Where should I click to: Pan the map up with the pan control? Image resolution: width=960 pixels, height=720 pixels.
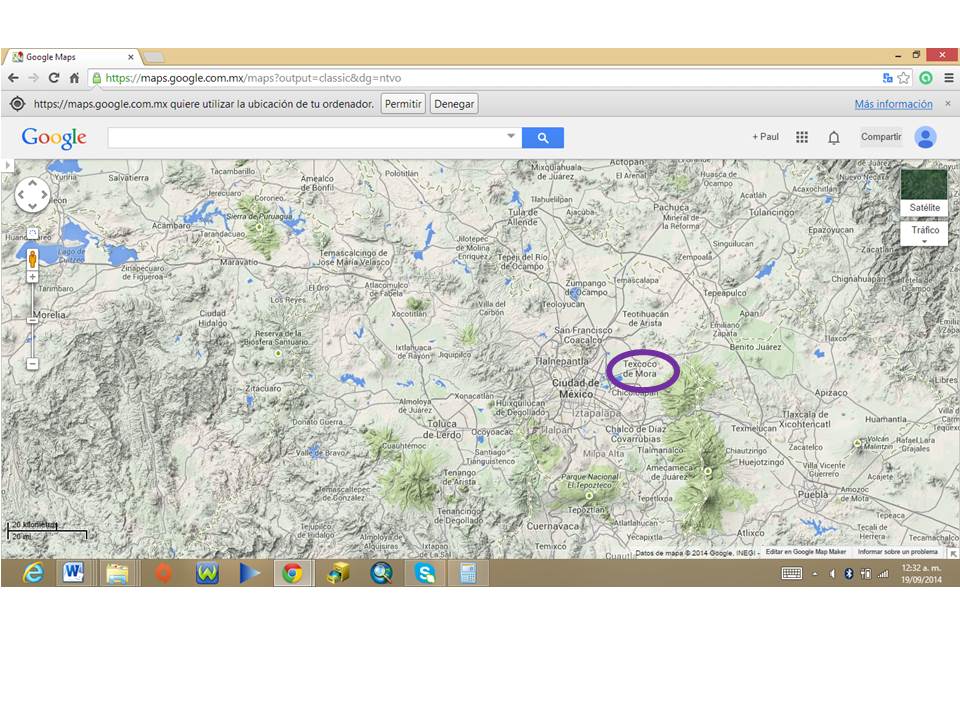[x=32, y=183]
